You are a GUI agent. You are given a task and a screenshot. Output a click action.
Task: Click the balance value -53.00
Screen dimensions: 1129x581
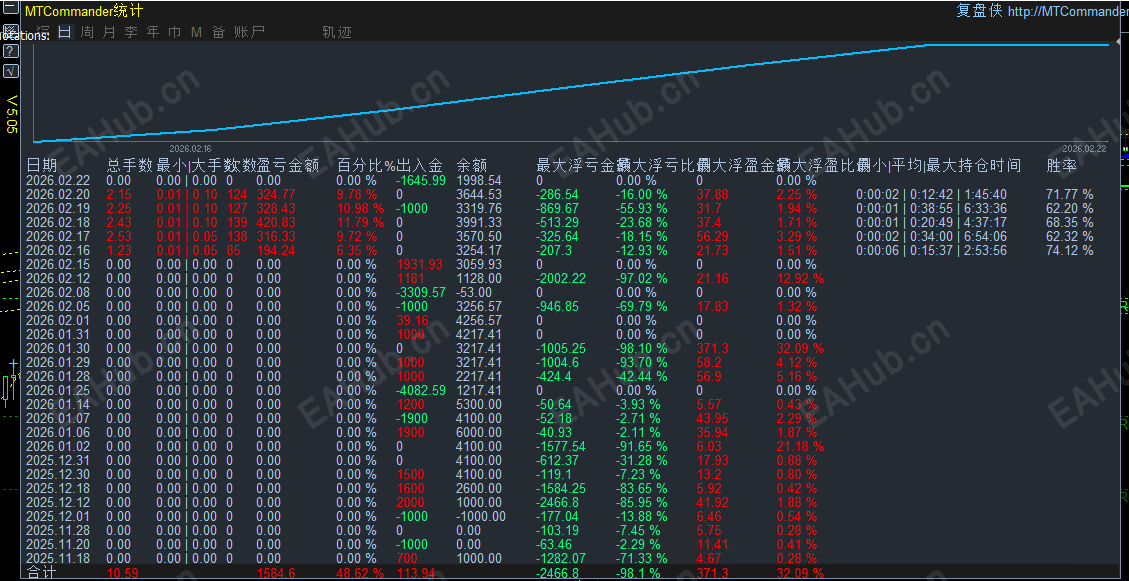coord(474,292)
